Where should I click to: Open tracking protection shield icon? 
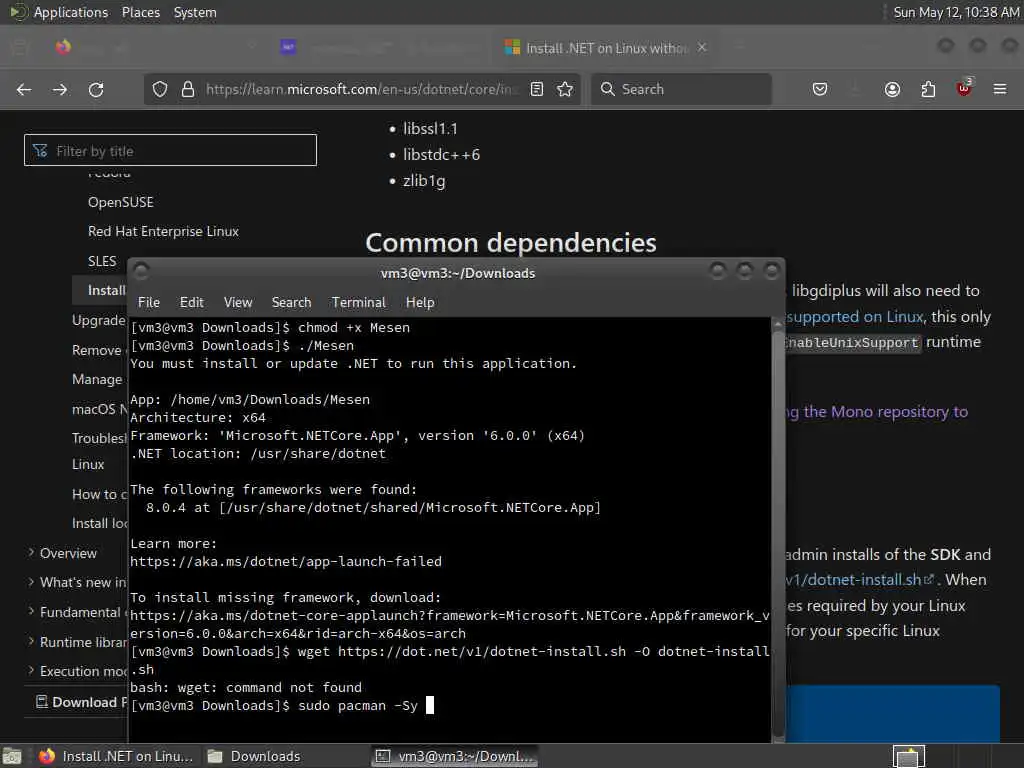160,89
